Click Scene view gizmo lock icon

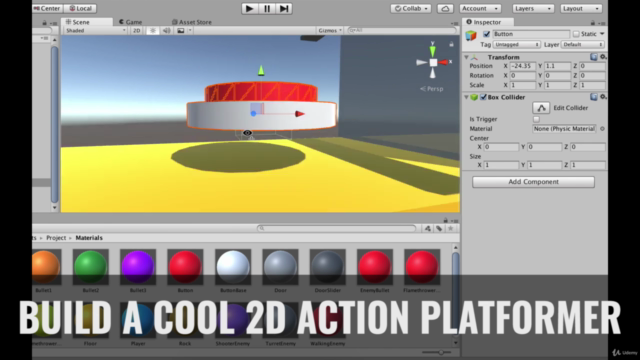coord(451,44)
